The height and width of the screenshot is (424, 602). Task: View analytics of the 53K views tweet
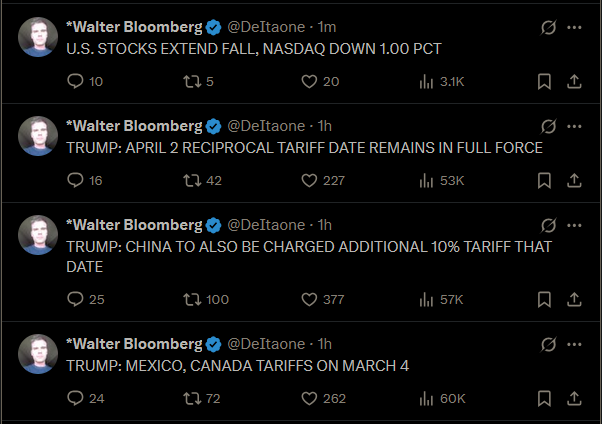pos(427,181)
